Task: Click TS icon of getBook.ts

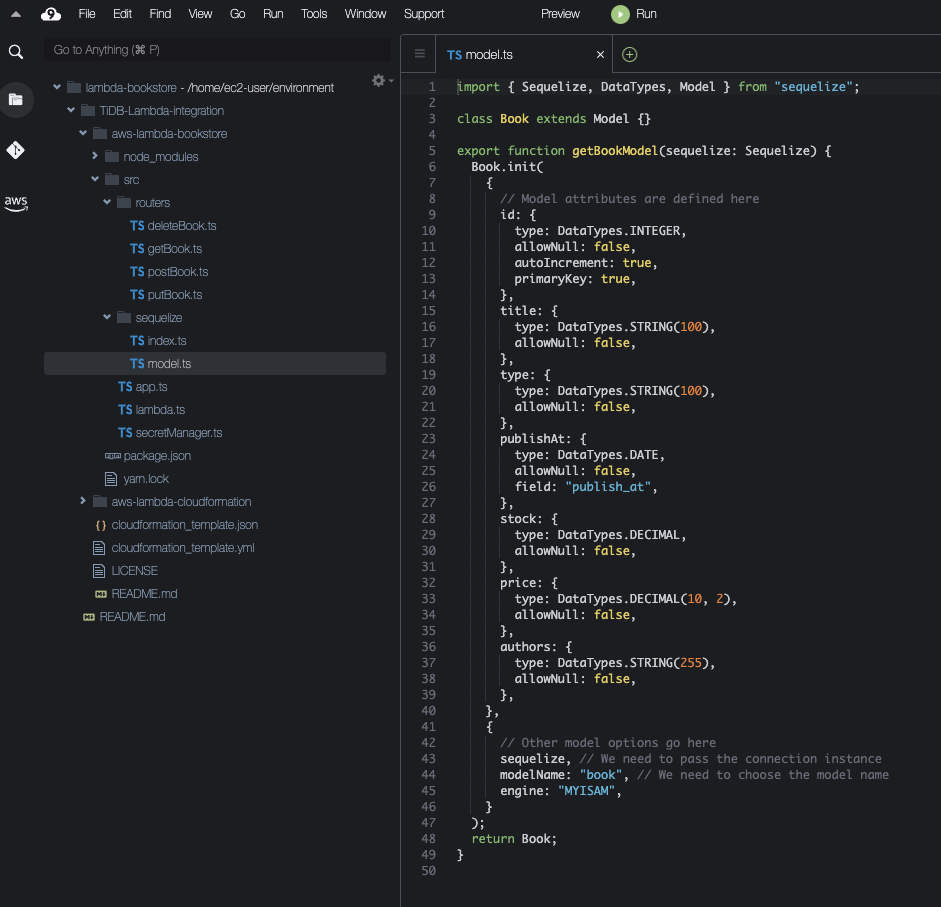Action: [137, 249]
